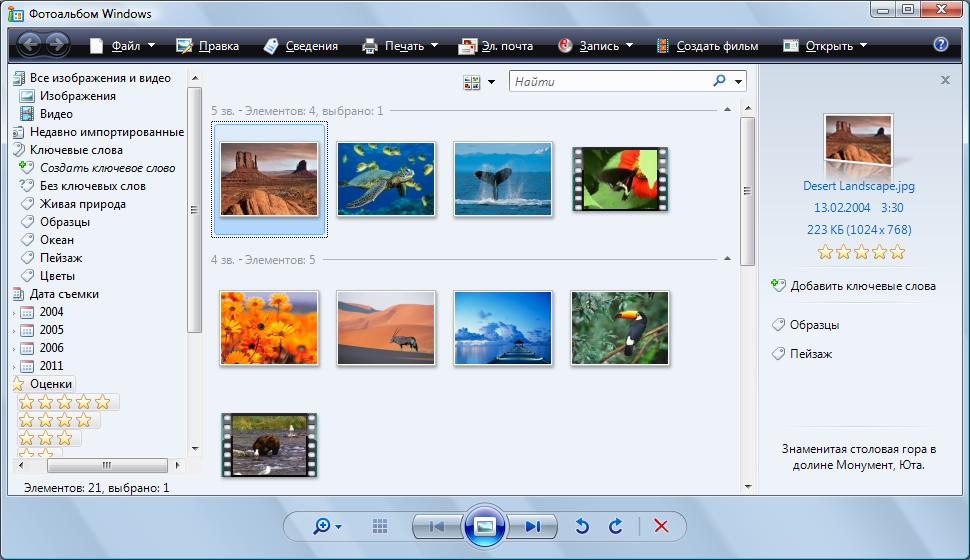Close the info pane with the X
This screenshot has width=970, height=560.
tap(945, 80)
